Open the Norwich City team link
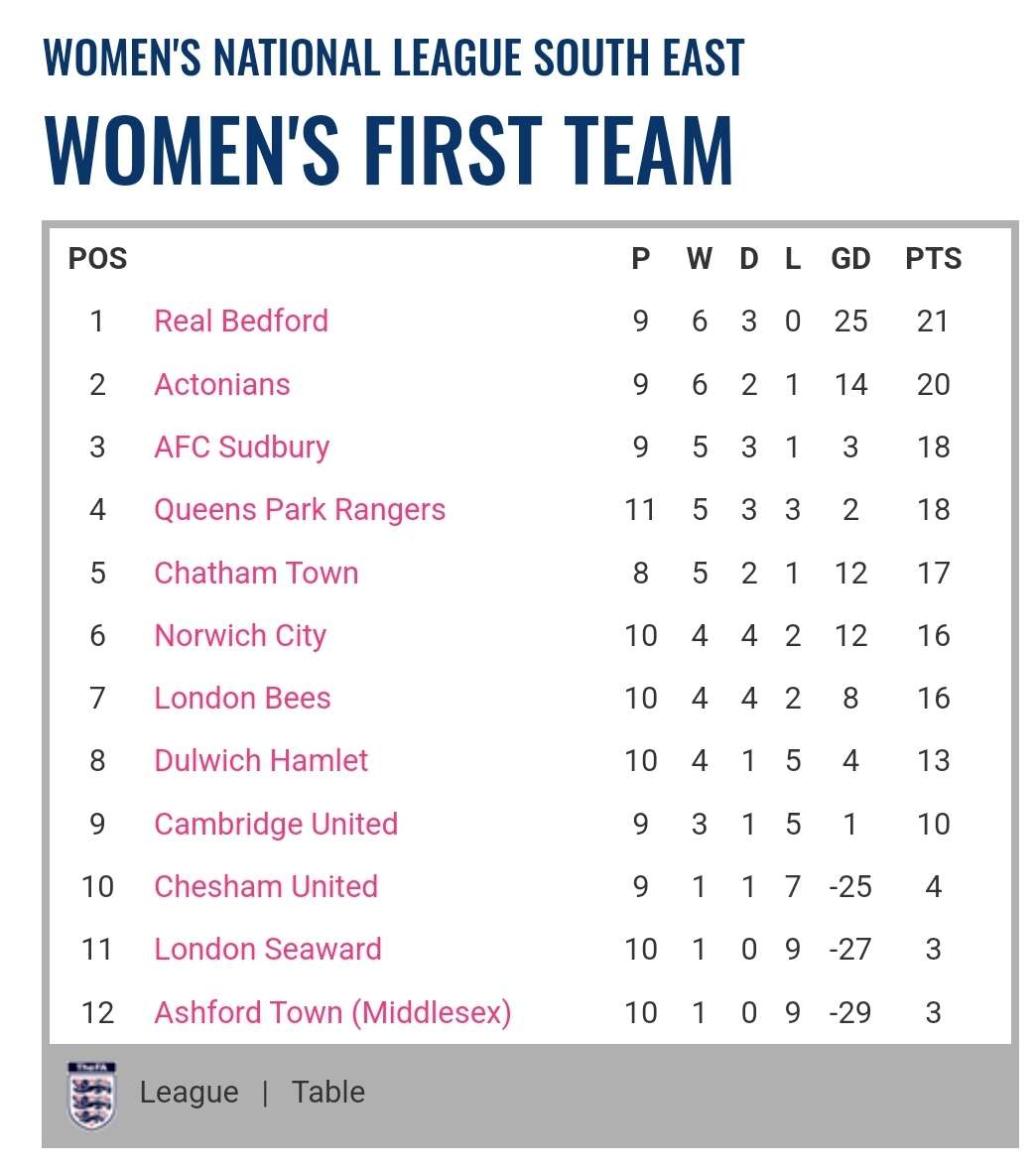The width and height of the screenshot is (1036, 1169). (240, 635)
